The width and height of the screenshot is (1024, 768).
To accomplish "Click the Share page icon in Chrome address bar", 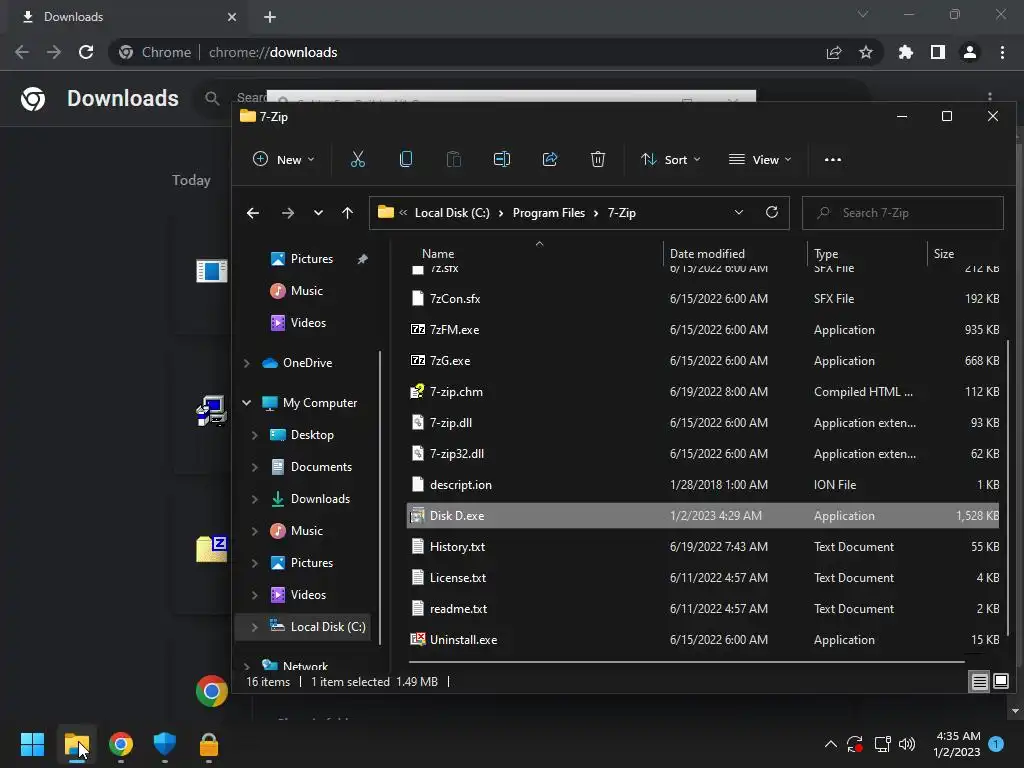I will [x=834, y=52].
